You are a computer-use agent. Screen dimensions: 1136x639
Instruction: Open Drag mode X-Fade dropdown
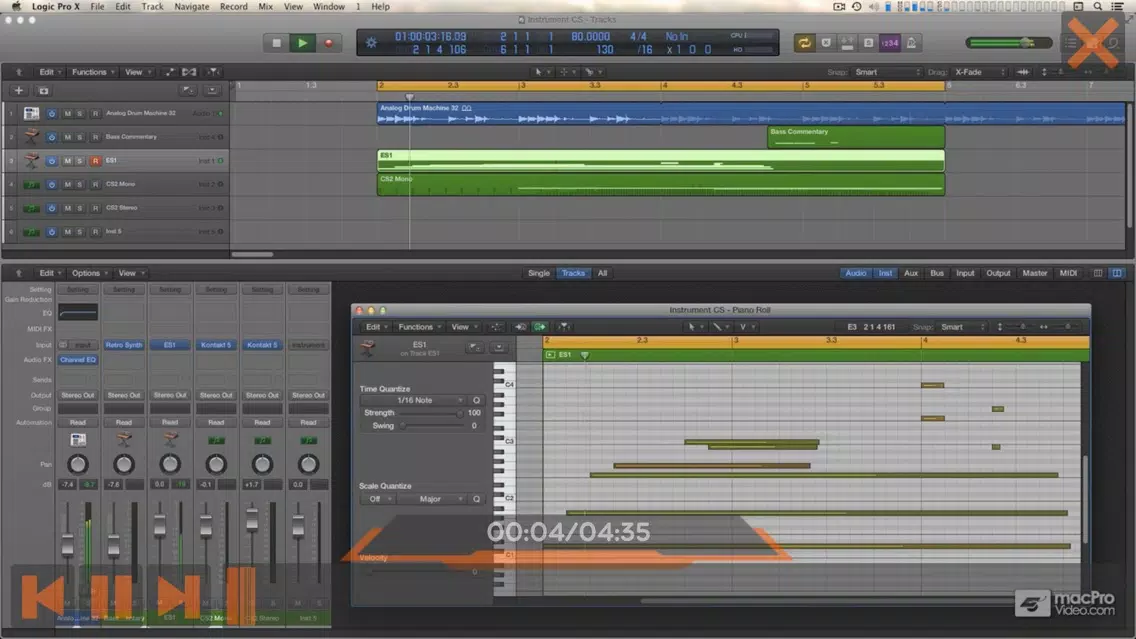coord(980,72)
